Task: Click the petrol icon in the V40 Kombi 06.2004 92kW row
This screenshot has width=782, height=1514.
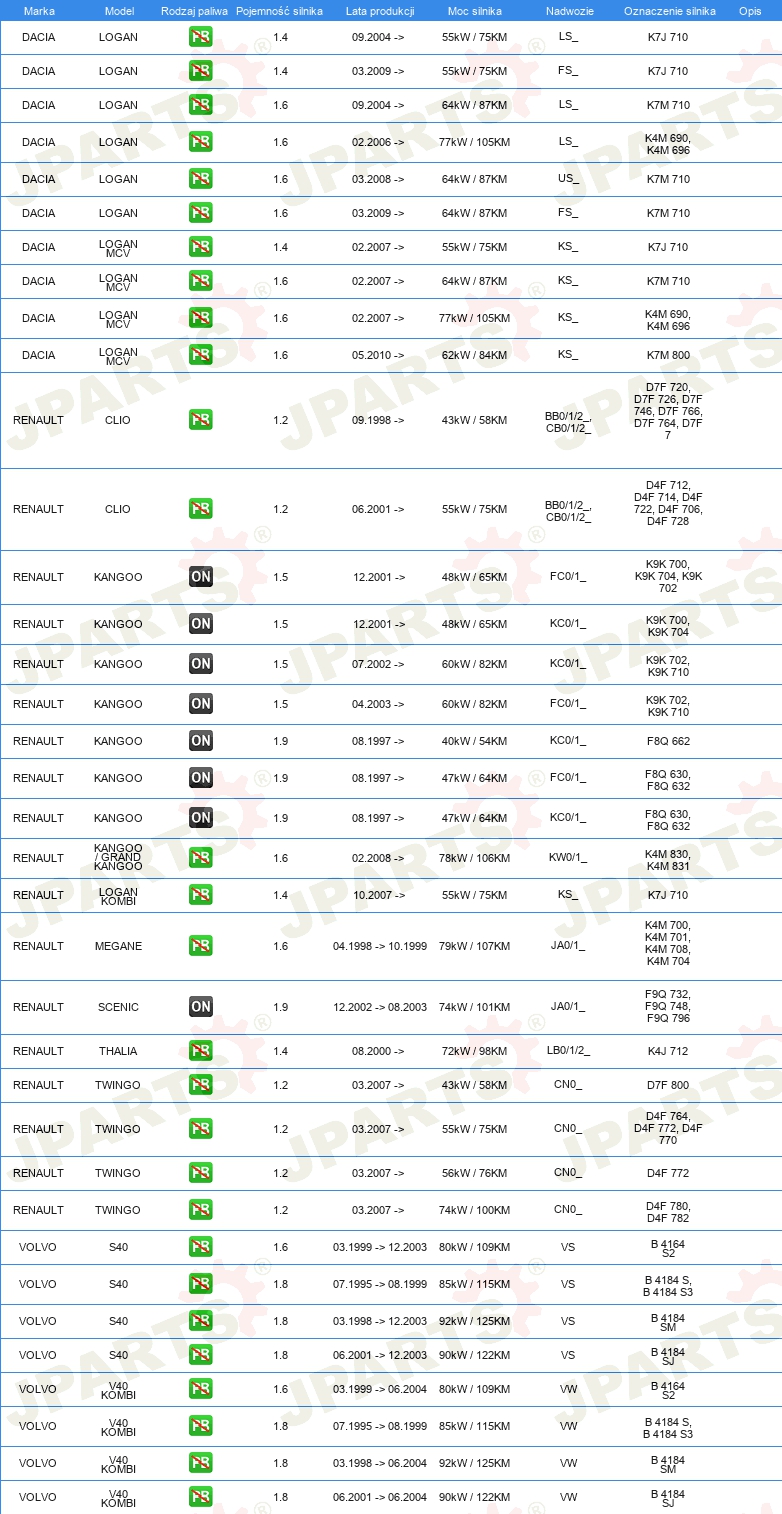Action: click(x=201, y=1463)
